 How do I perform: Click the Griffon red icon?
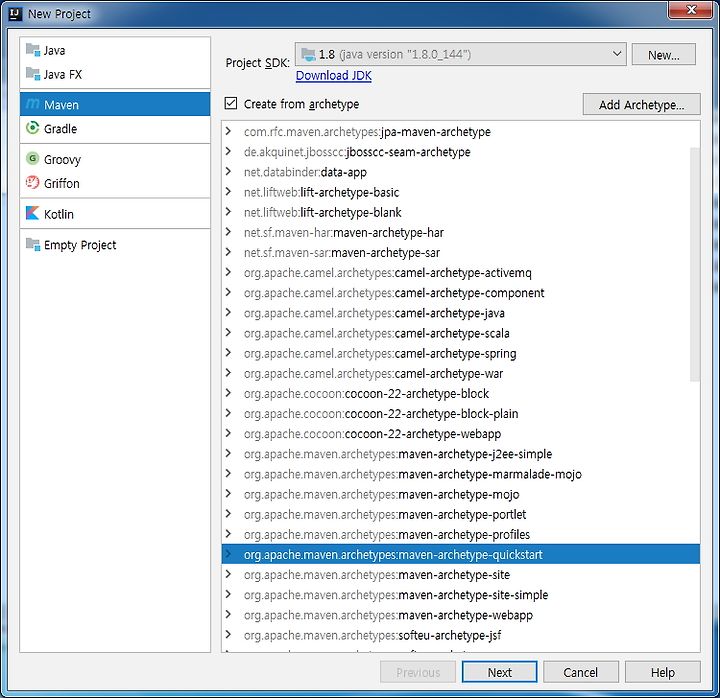33,182
